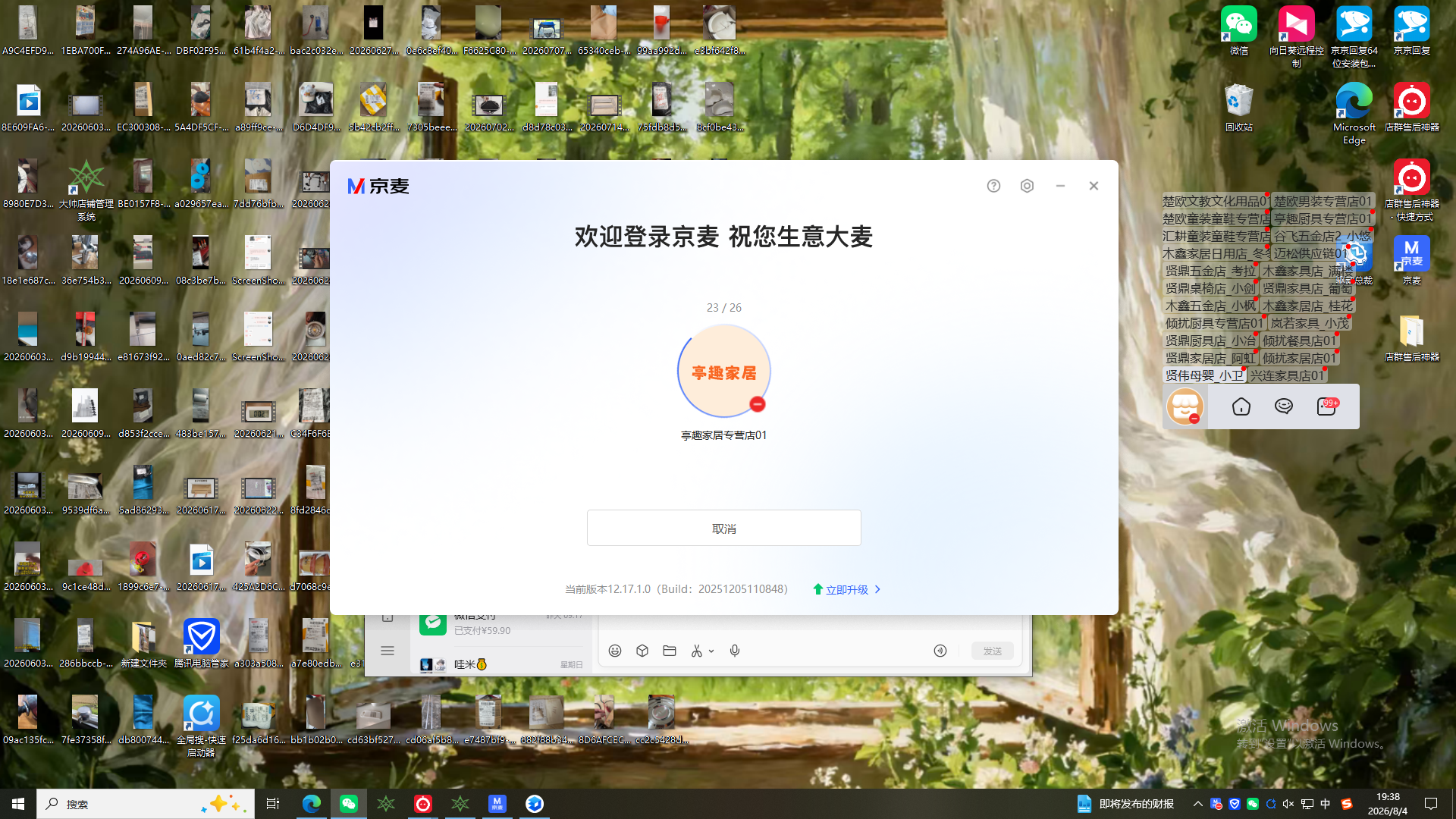Cancel the login with the 取消 button
Screen dimensions: 1456x819
coord(724,528)
